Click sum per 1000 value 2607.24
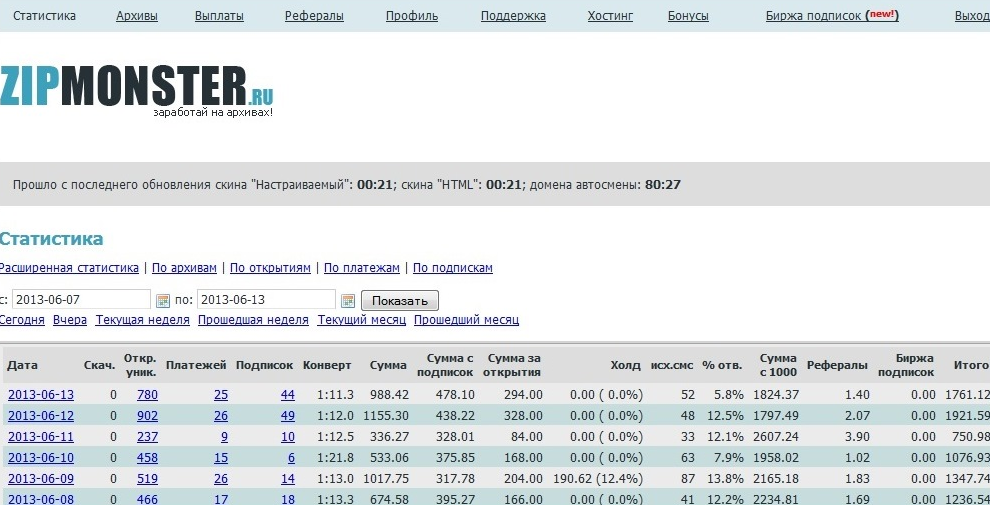The image size is (990, 505). point(776,436)
